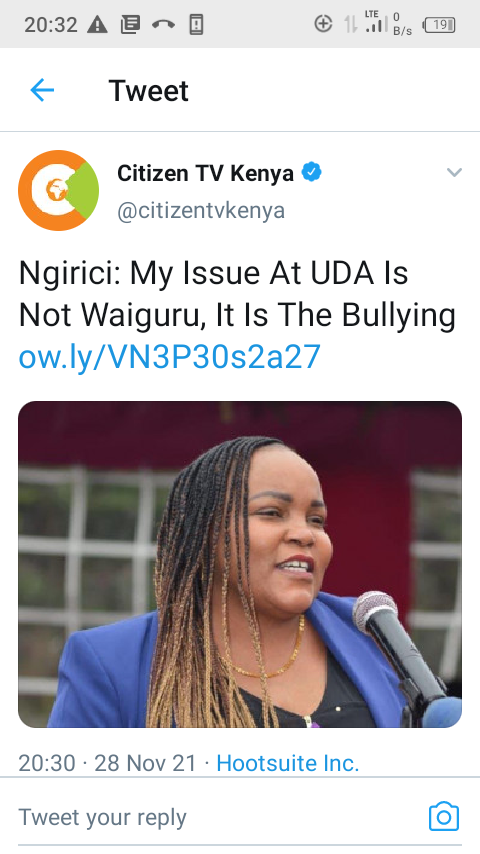Click the blue verified badge

(312, 173)
